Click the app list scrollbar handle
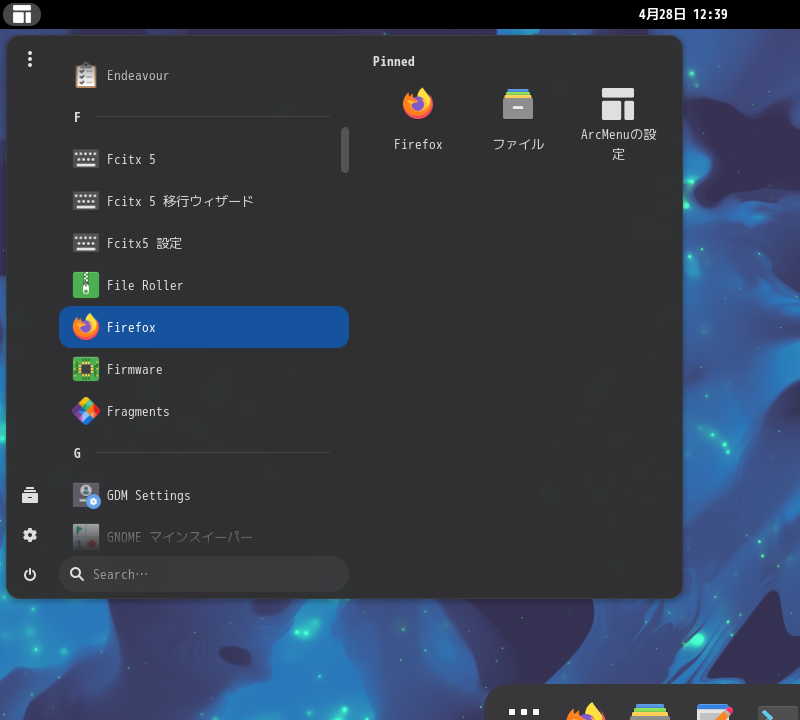Screen dimensions: 800x720 pyautogui.click(x=345, y=150)
